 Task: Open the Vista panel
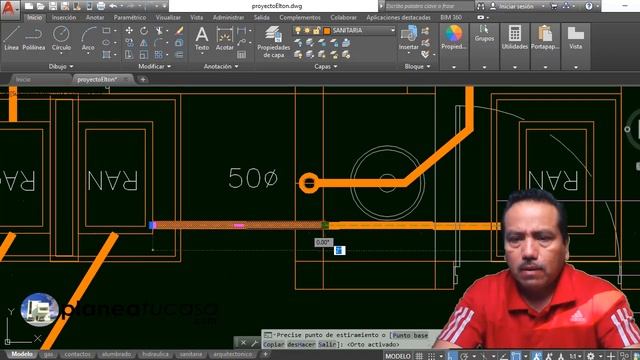[576, 38]
